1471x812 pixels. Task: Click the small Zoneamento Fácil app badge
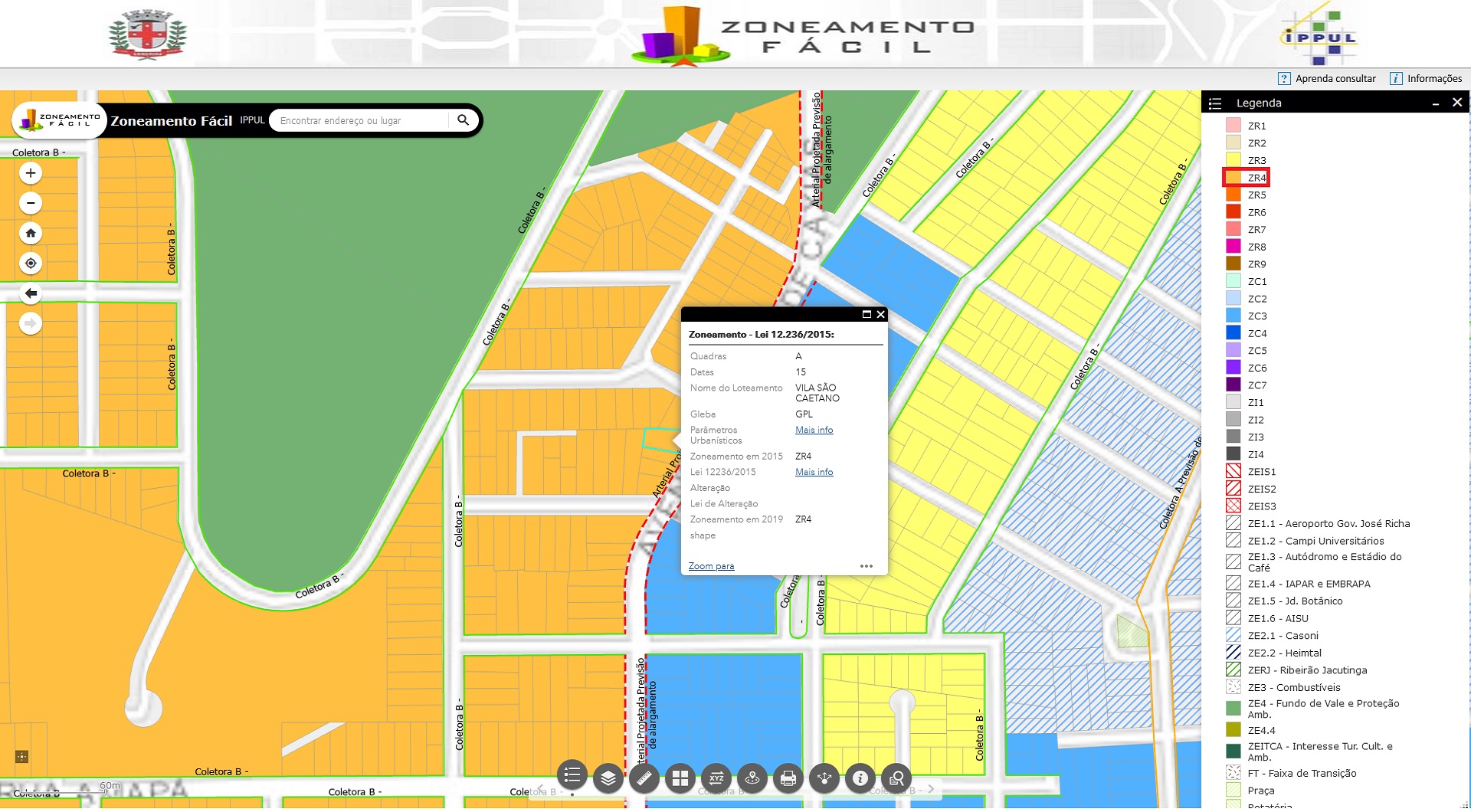pyautogui.click(x=59, y=120)
